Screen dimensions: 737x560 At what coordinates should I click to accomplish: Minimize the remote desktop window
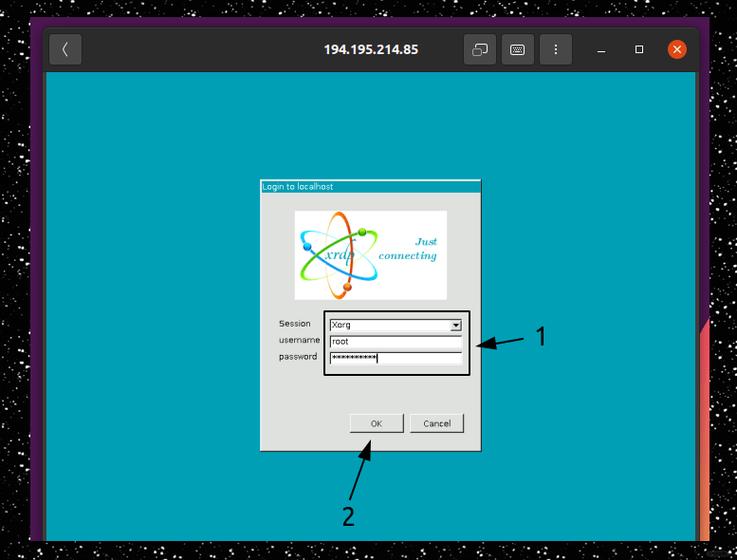(x=601, y=49)
